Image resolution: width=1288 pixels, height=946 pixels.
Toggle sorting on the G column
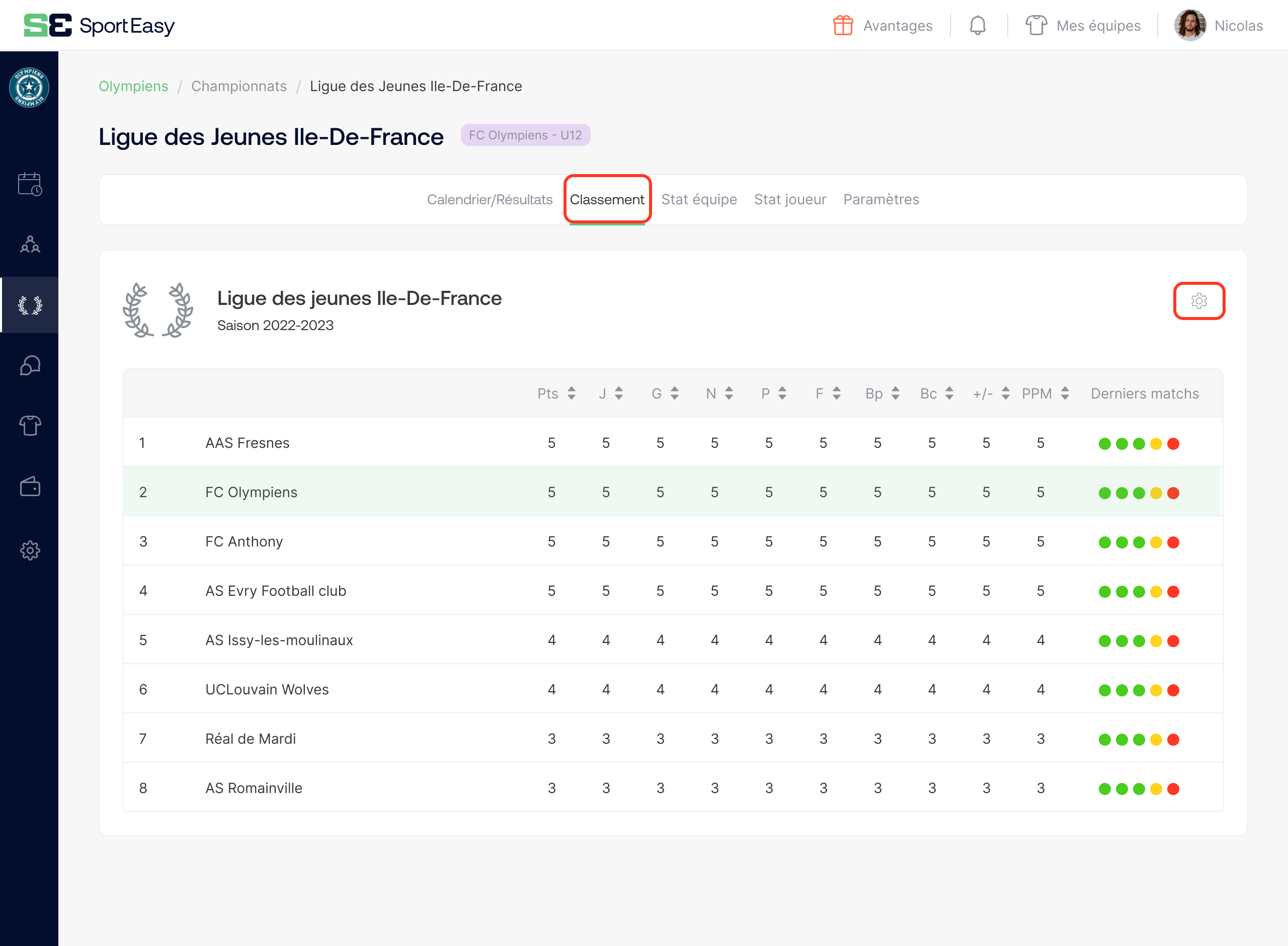point(675,393)
